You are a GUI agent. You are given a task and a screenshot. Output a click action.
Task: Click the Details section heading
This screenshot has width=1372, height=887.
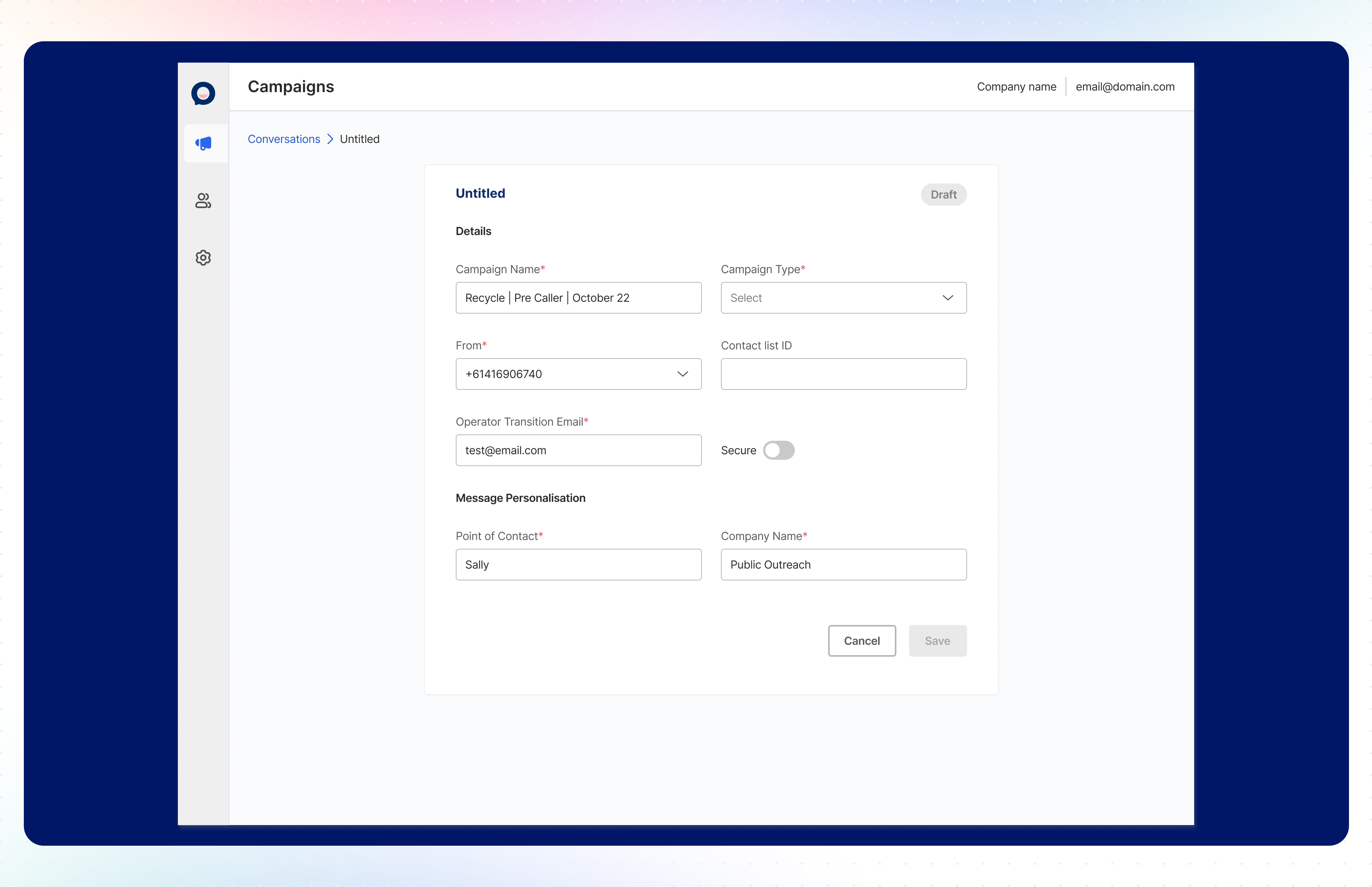pyautogui.click(x=473, y=231)
